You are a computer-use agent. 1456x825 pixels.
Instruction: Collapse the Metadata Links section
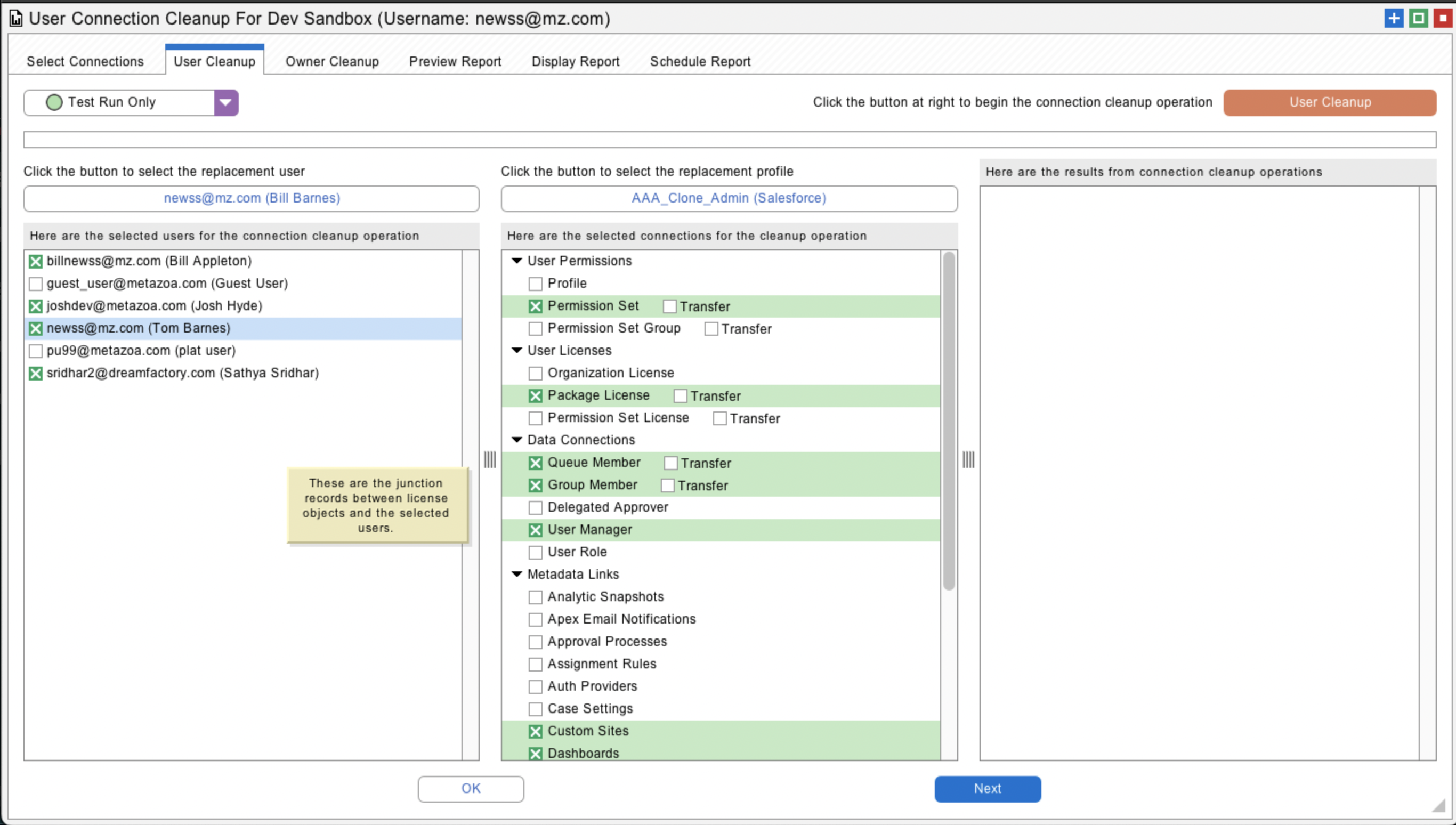[516, 574]
